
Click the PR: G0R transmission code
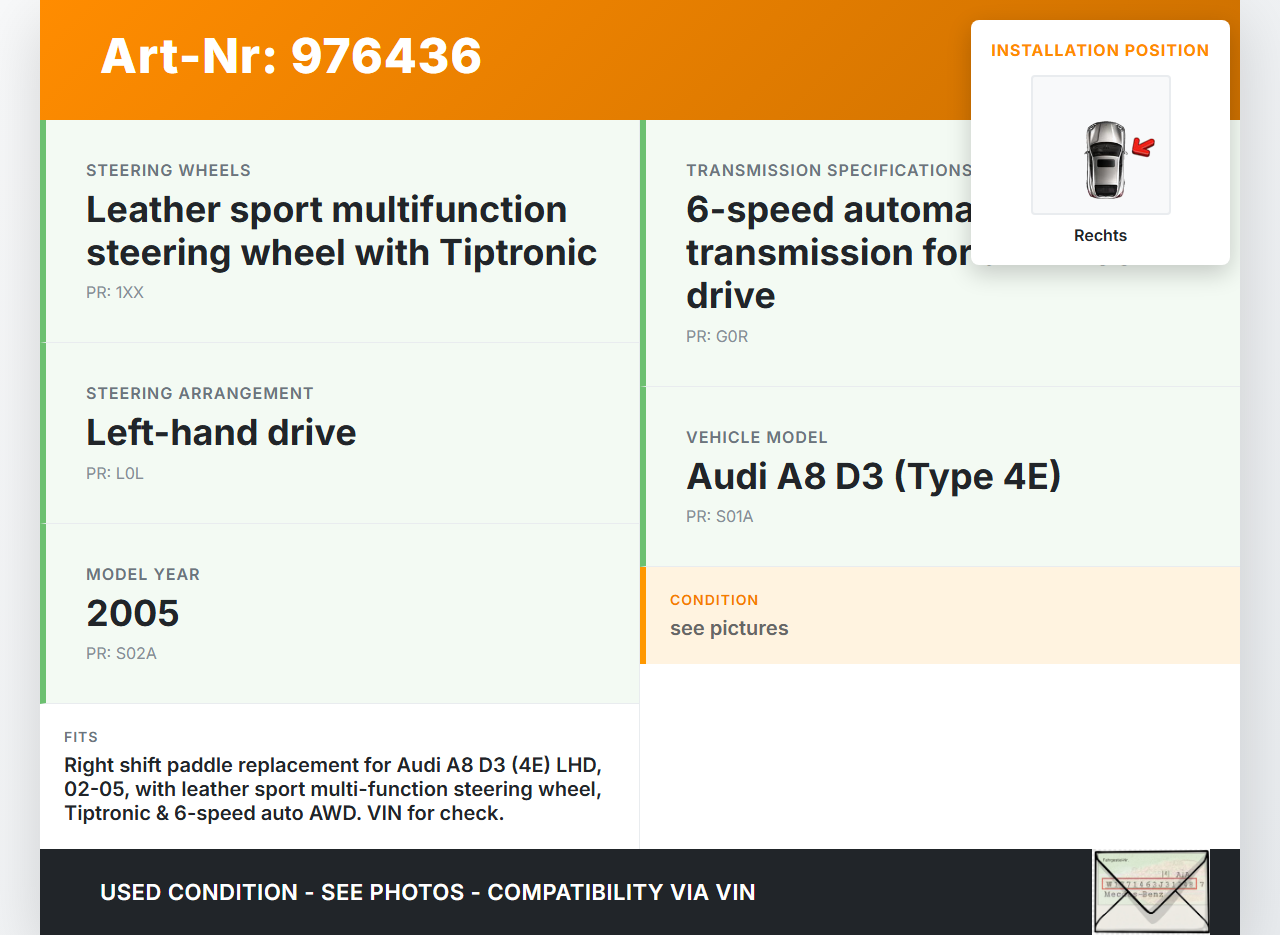[x=717, y=337]
